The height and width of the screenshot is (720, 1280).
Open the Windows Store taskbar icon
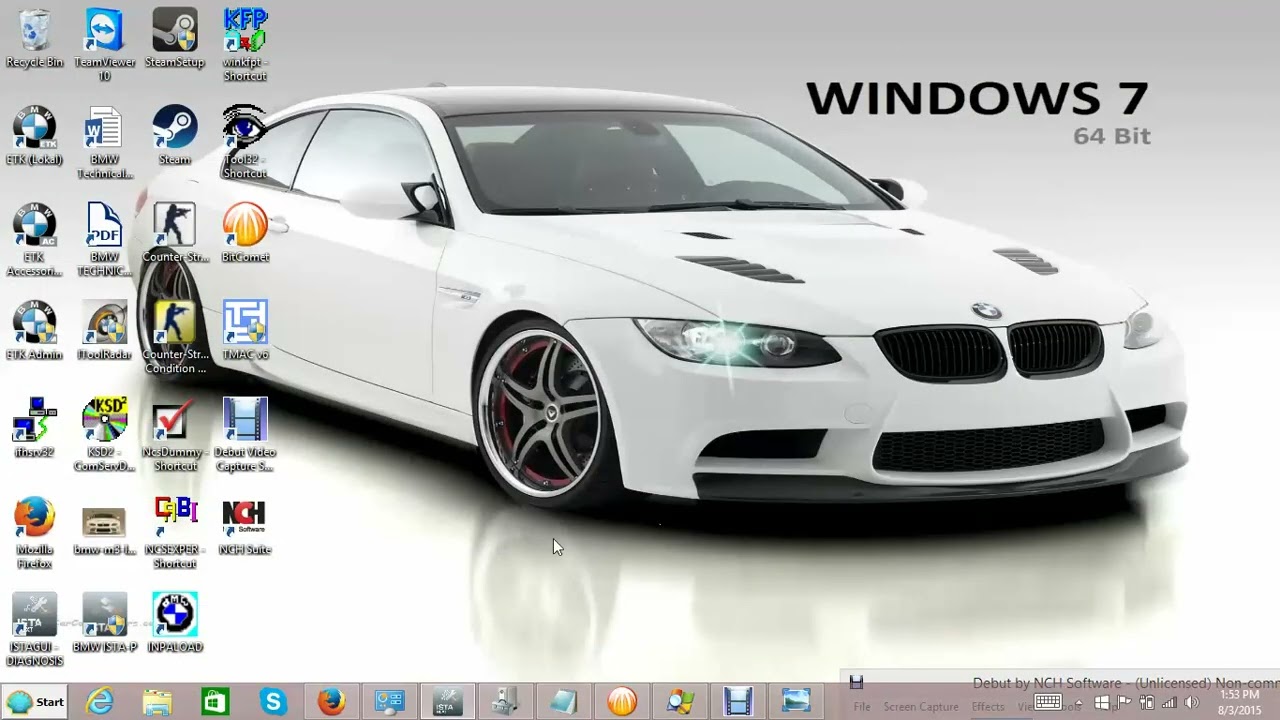[215, 702]
